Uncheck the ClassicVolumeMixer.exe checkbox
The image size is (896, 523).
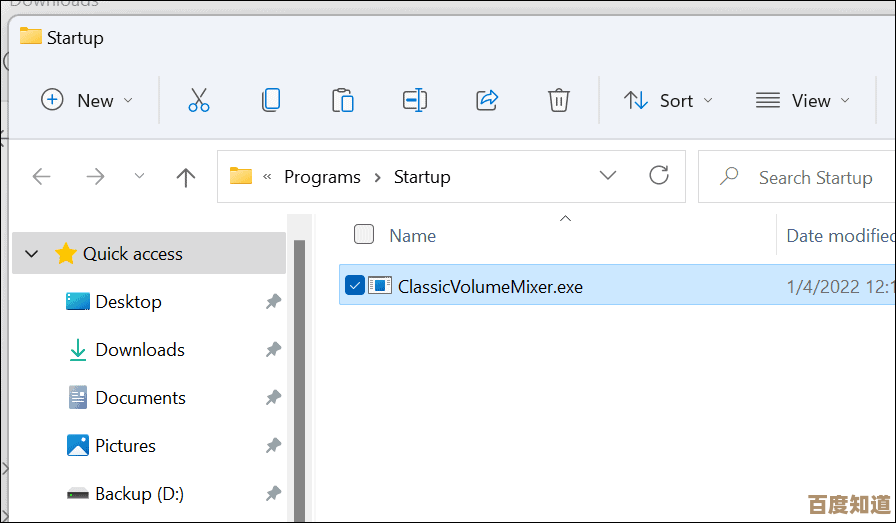[x=354, y=286]
